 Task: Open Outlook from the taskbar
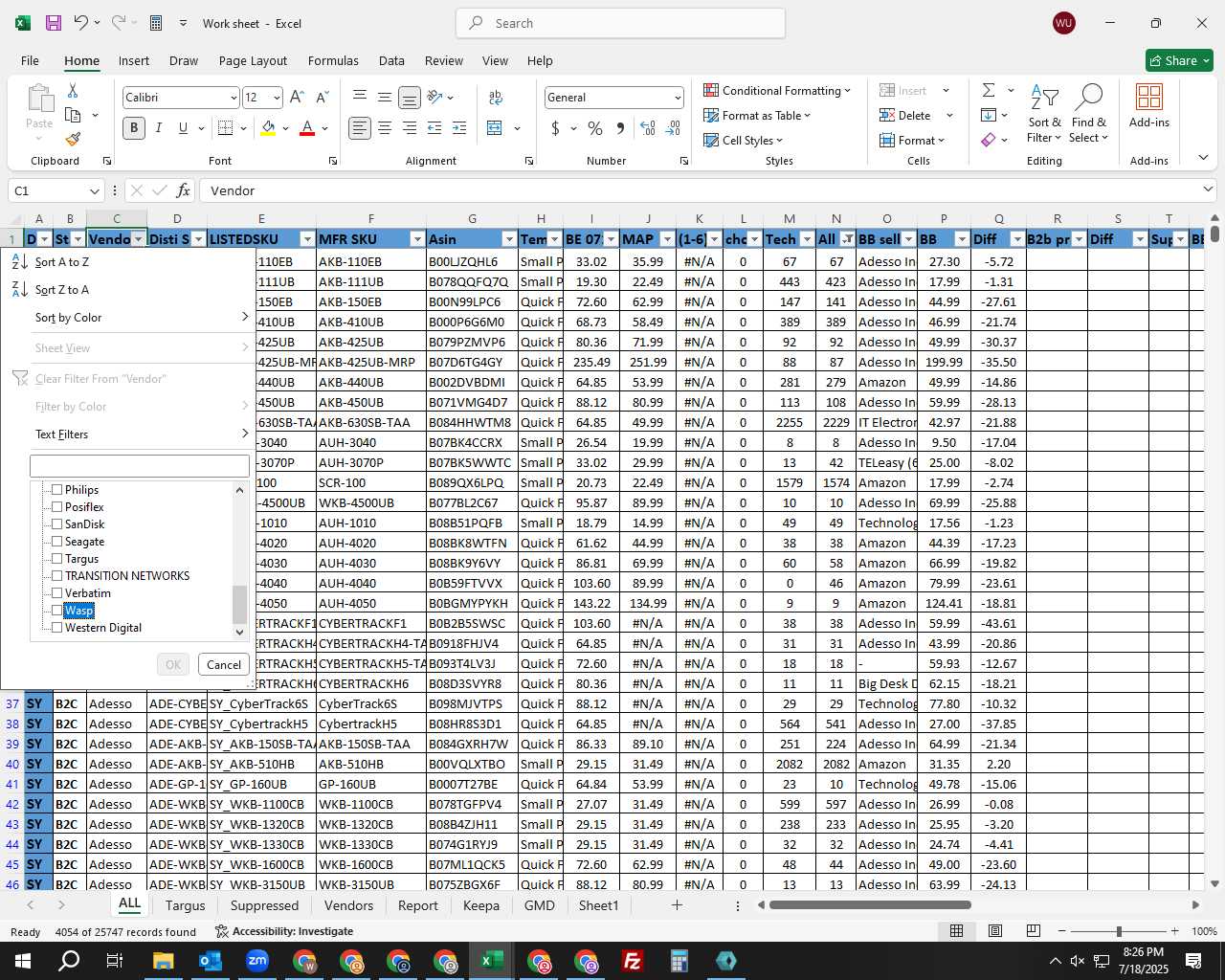[210, 961]
